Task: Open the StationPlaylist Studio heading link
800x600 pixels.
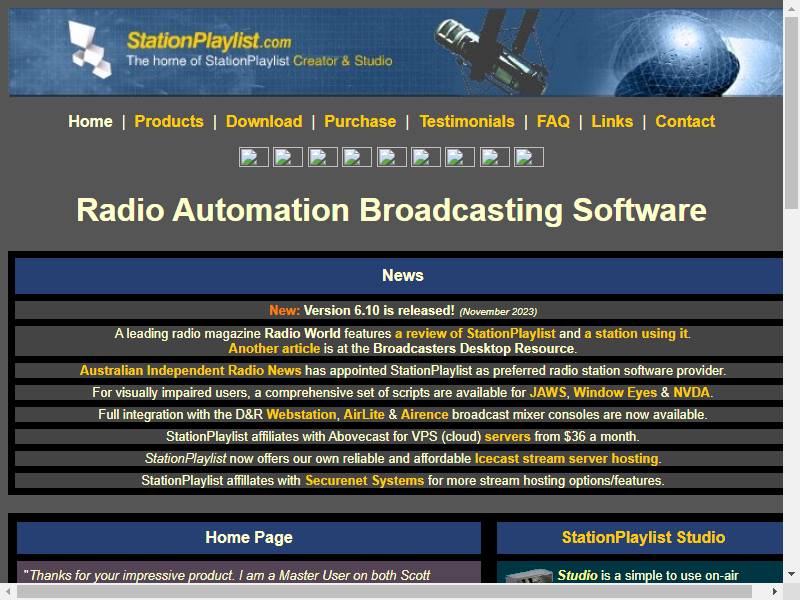Action: pos(643,537)
